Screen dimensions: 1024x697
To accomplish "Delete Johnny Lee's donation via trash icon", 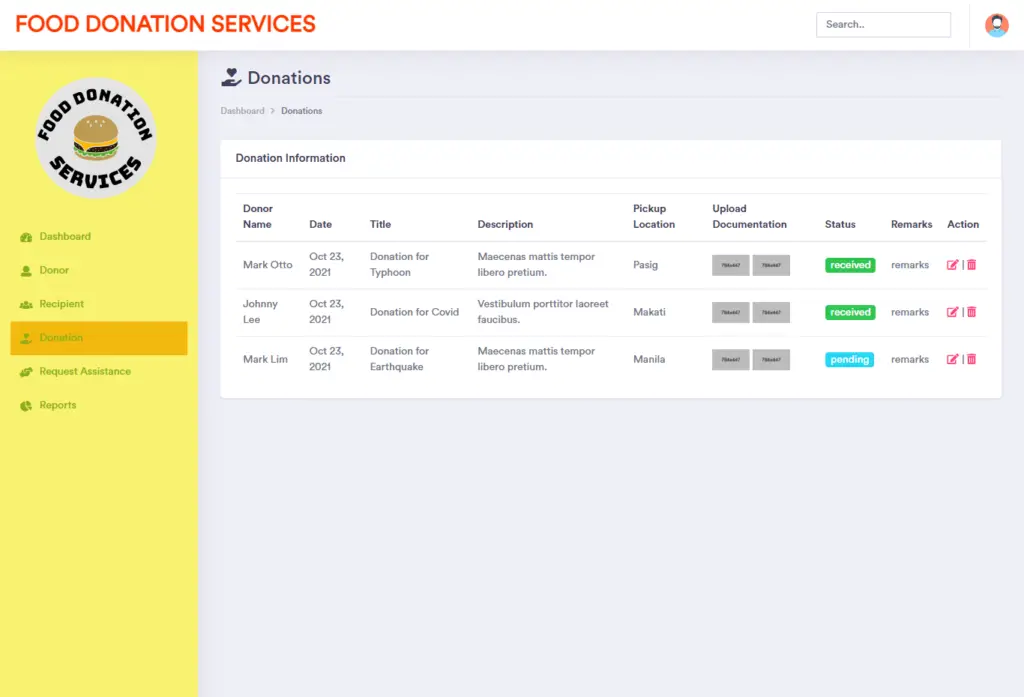I will 970,312.
